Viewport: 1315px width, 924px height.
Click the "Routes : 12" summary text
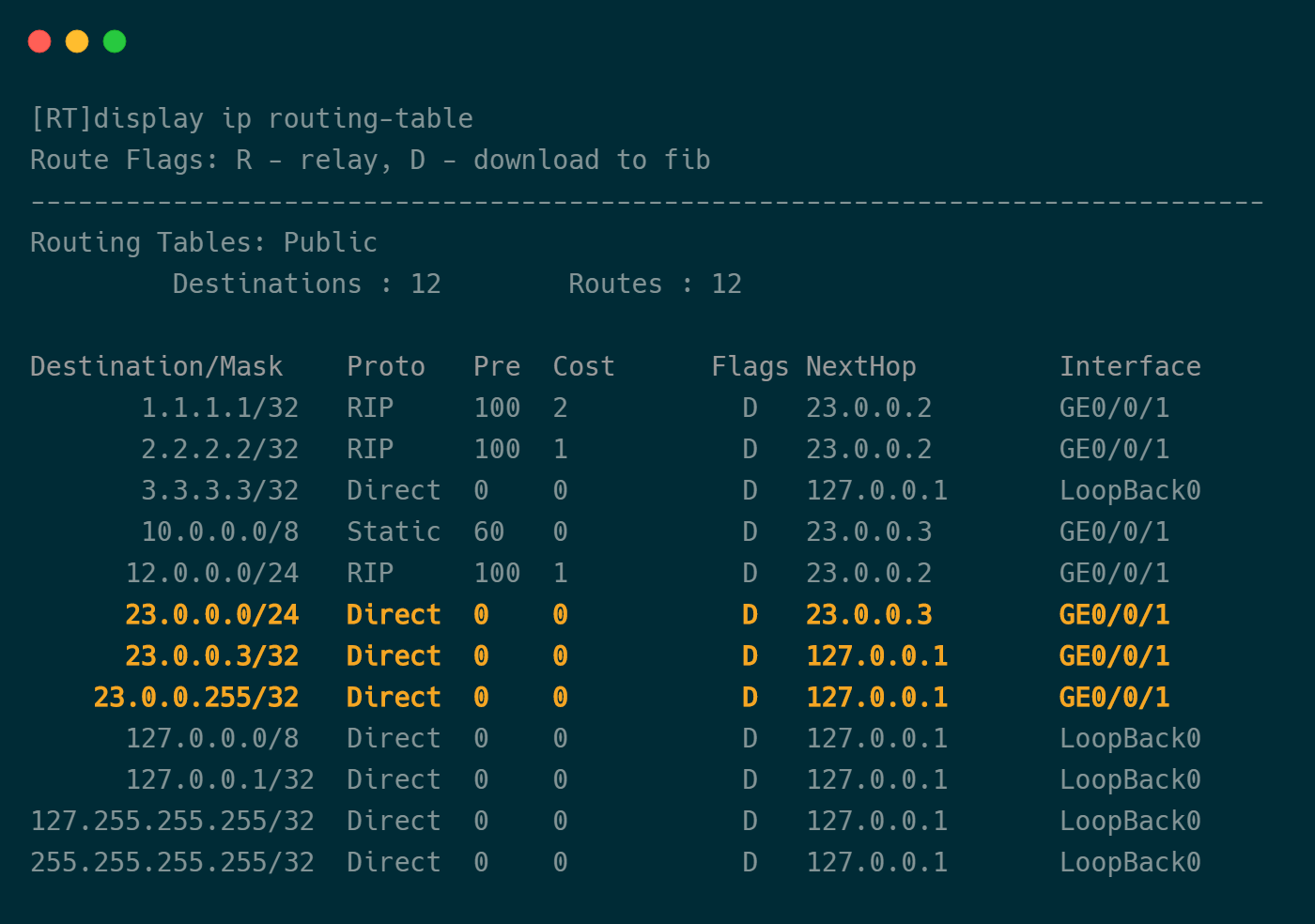pos(655,285)
